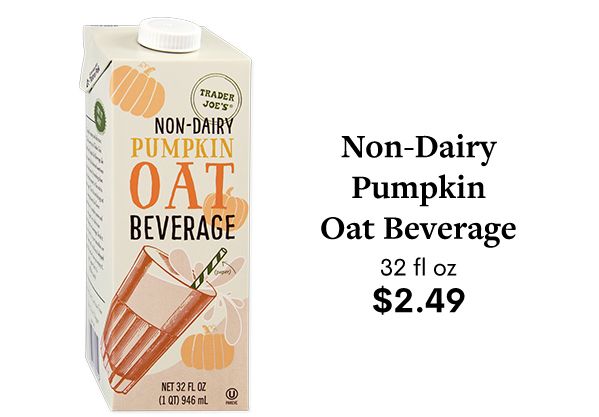Image resolution: width=599 pixels, height=417 pixels.
Task: Click the large orange OAT lettering
Action: pyautogui.click(x=181, y=186)
